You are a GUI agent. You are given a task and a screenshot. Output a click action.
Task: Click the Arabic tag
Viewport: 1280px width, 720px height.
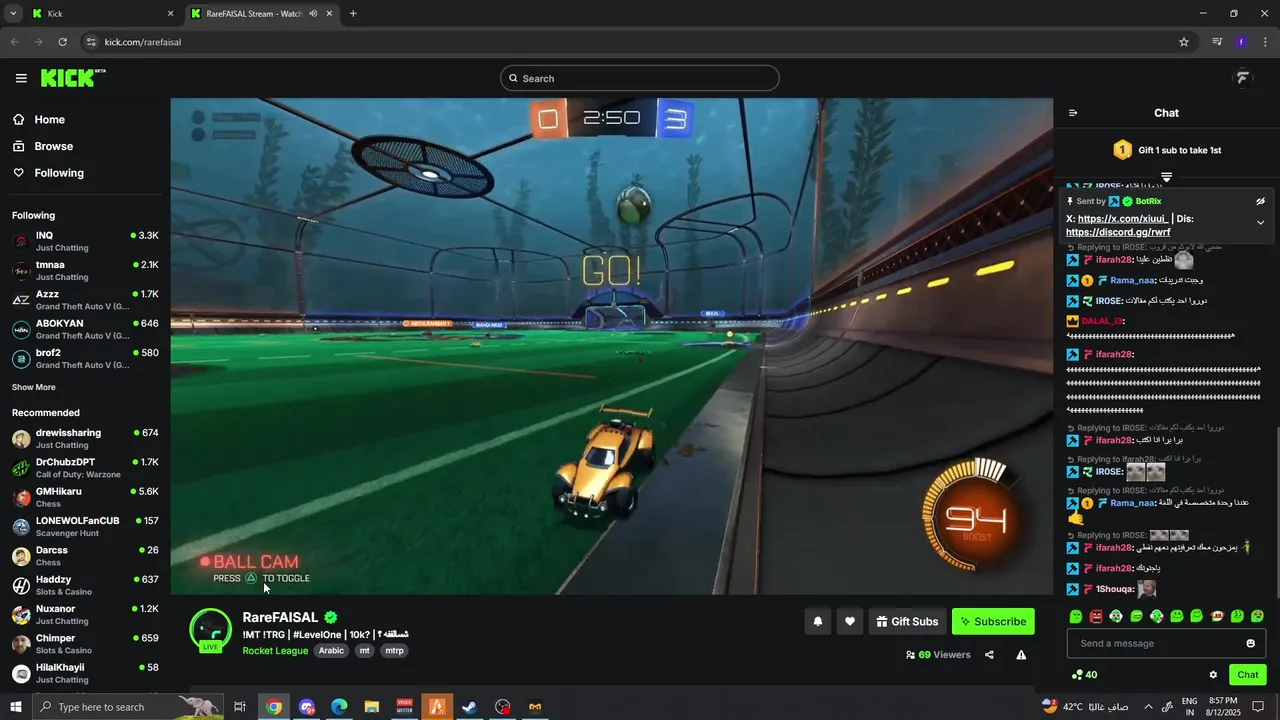click(x=331, y=650)
